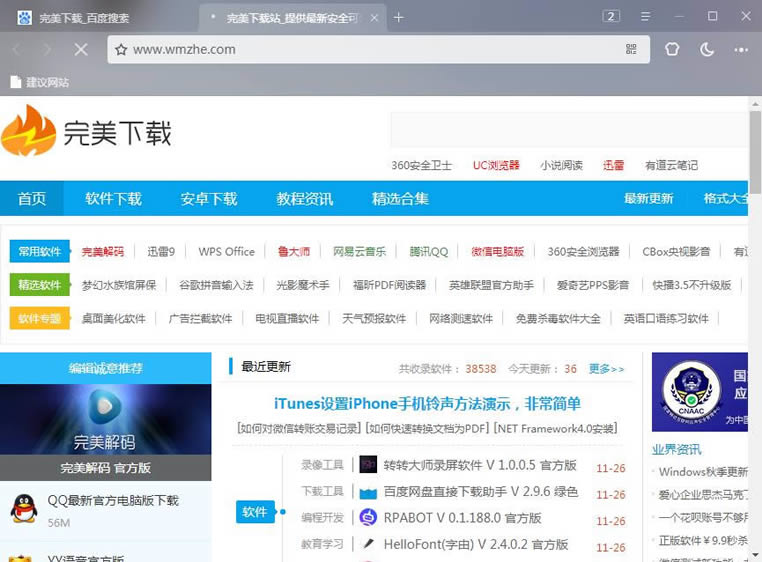Open the 建议网站 bookmark

point(40,82)
